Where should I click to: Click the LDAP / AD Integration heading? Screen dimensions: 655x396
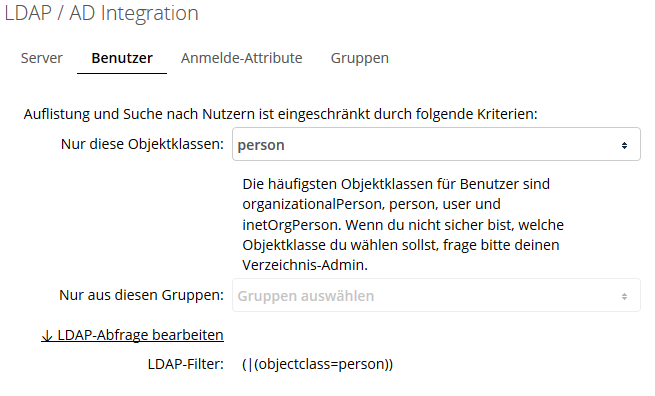tap(102, 13)
